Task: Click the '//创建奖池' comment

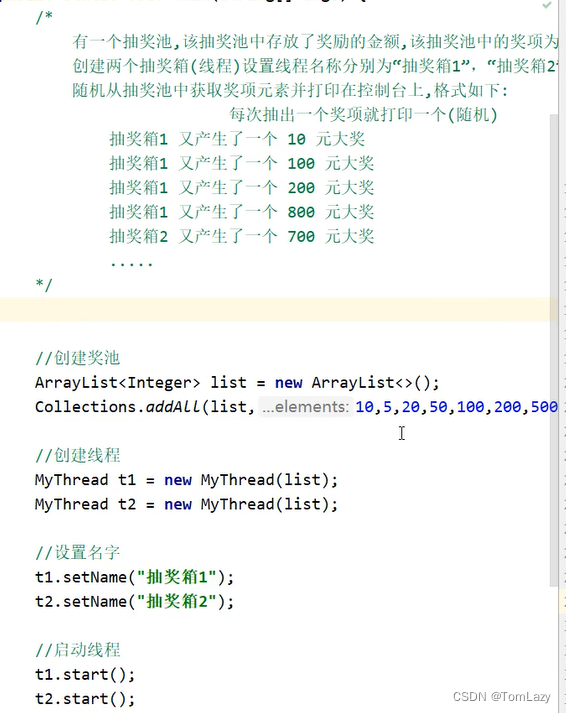Action: tap(77, 358)
